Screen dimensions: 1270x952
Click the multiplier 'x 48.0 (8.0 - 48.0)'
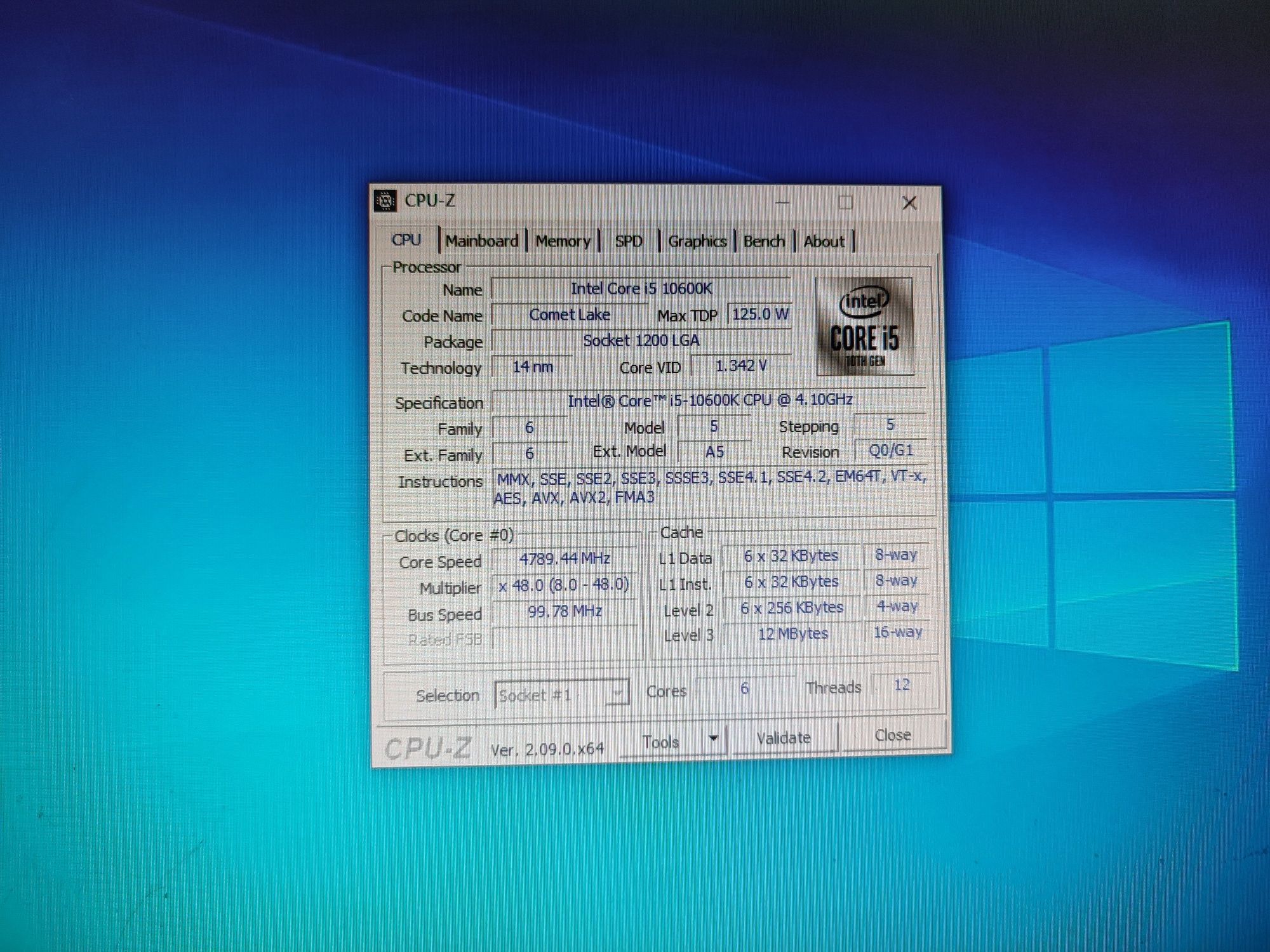pos(565,585)
